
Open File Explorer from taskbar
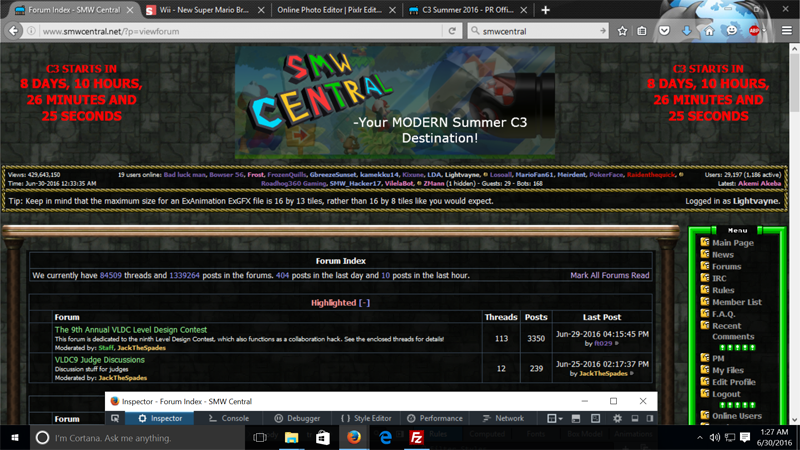point(291,438)
